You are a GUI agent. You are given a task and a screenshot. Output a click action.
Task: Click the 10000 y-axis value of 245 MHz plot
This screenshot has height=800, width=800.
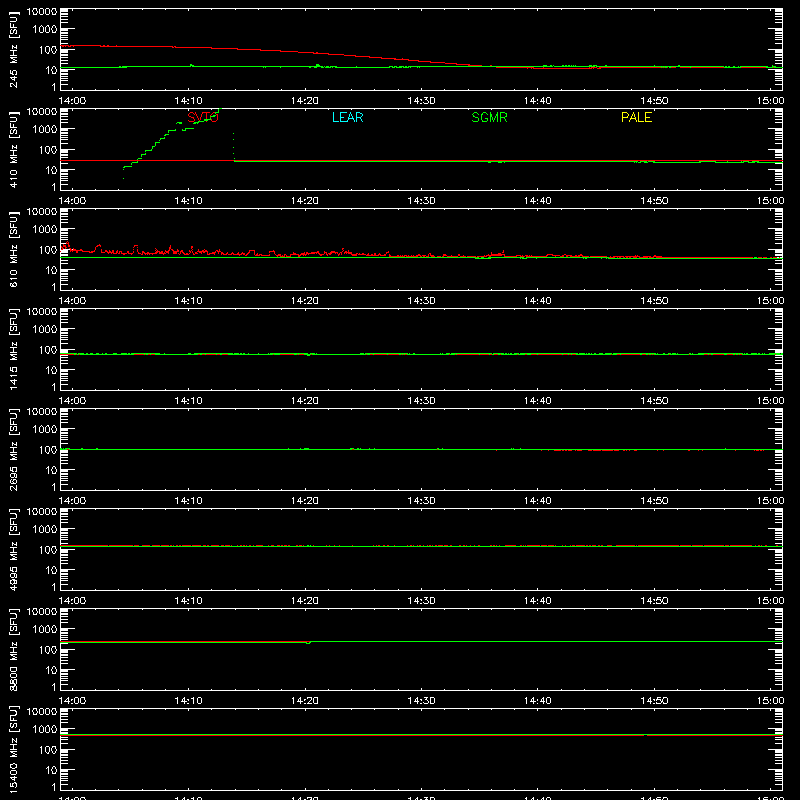[42, 12]
